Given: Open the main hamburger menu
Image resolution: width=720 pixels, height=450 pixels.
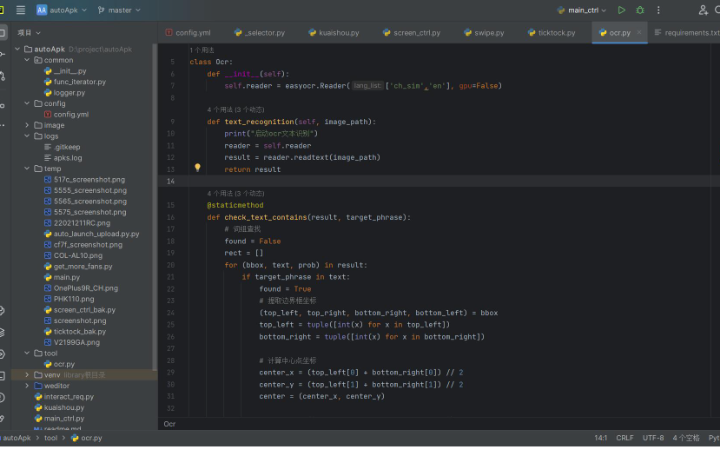Looking at the screenshot, I should coord(21,10).
